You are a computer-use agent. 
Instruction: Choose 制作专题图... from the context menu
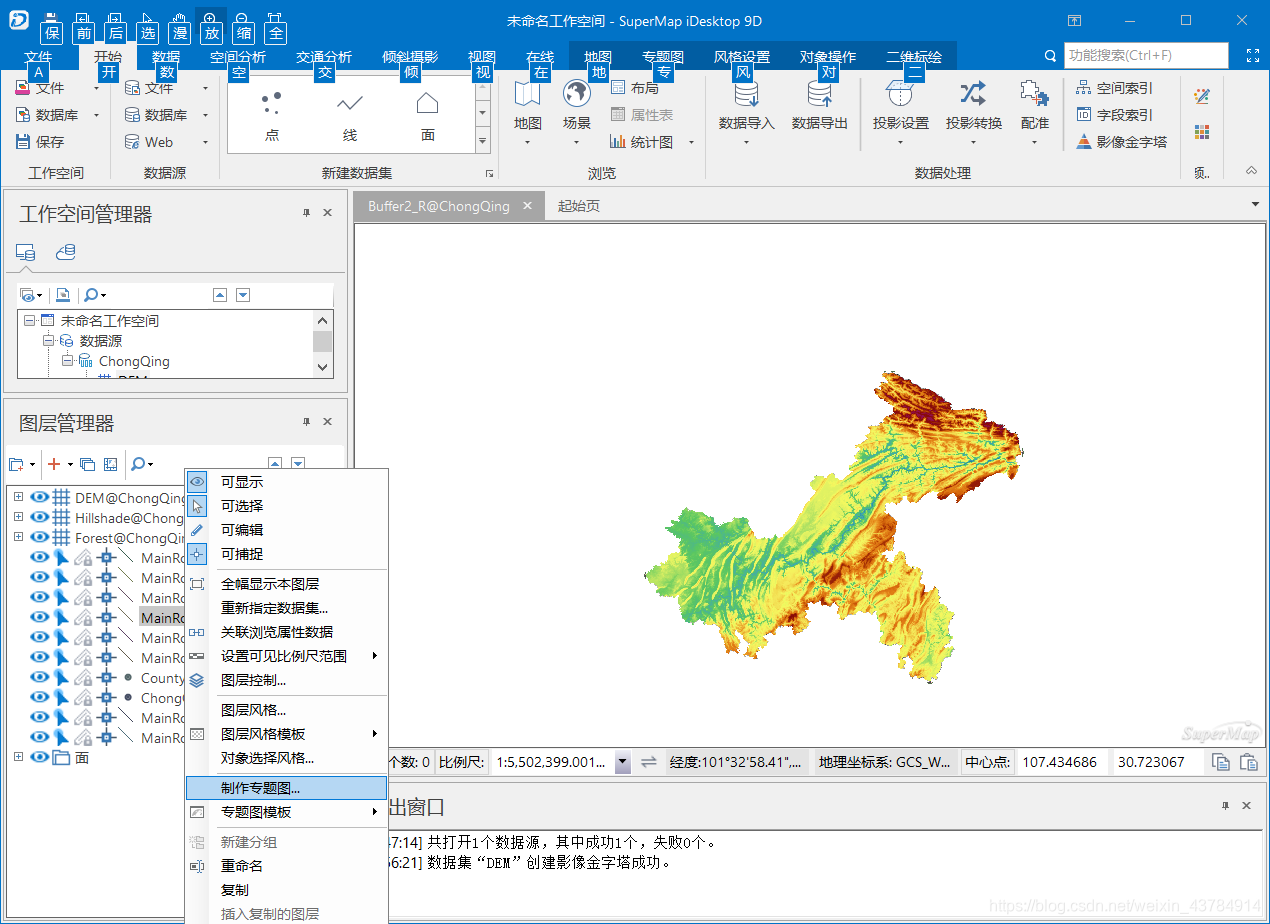pos(286,788)
